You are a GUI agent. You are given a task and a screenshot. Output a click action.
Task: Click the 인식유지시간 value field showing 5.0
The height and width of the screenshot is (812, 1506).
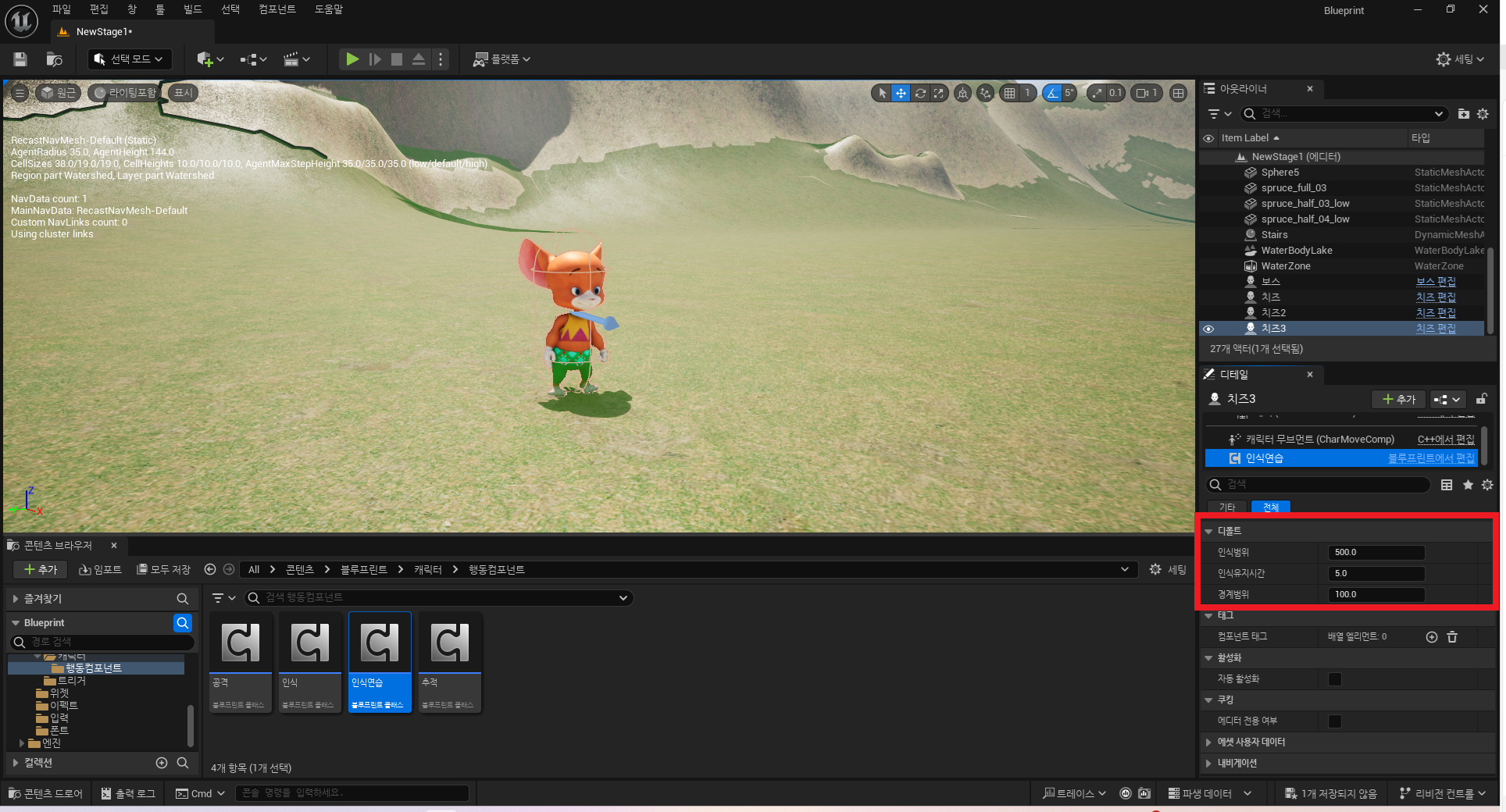click(1376, 574)
